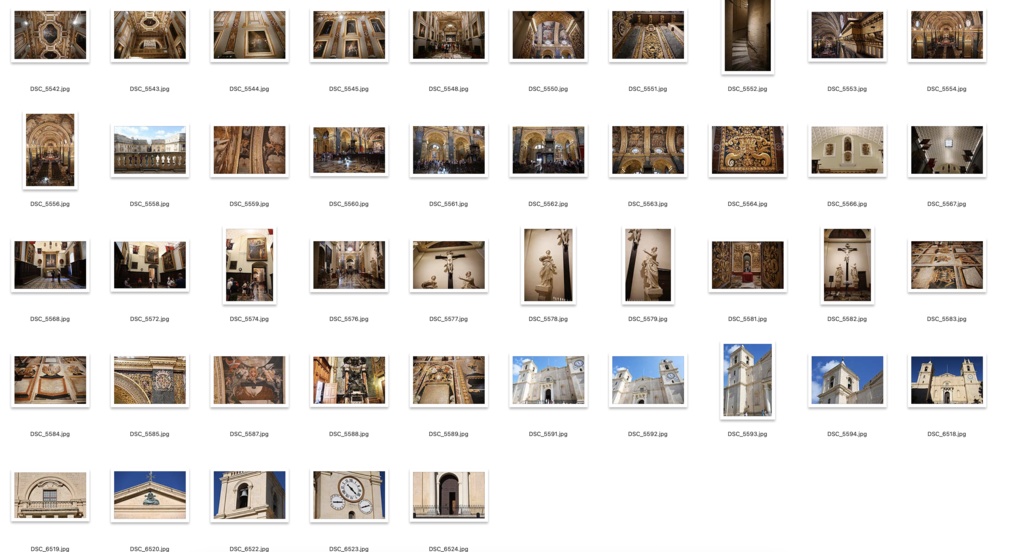Select the marble floor photo DSC_5583.jpg
The height and width of the screenshot is (552, 1024).
point(947,265)
